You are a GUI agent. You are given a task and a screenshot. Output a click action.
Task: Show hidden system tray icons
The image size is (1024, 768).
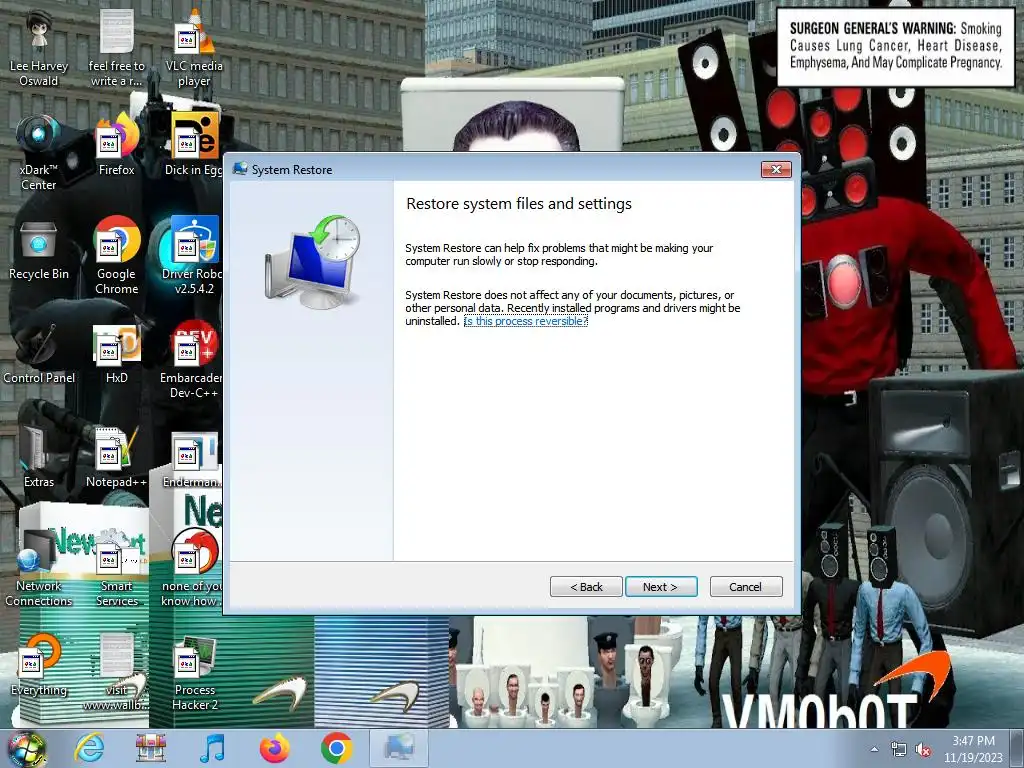[874, 749]
